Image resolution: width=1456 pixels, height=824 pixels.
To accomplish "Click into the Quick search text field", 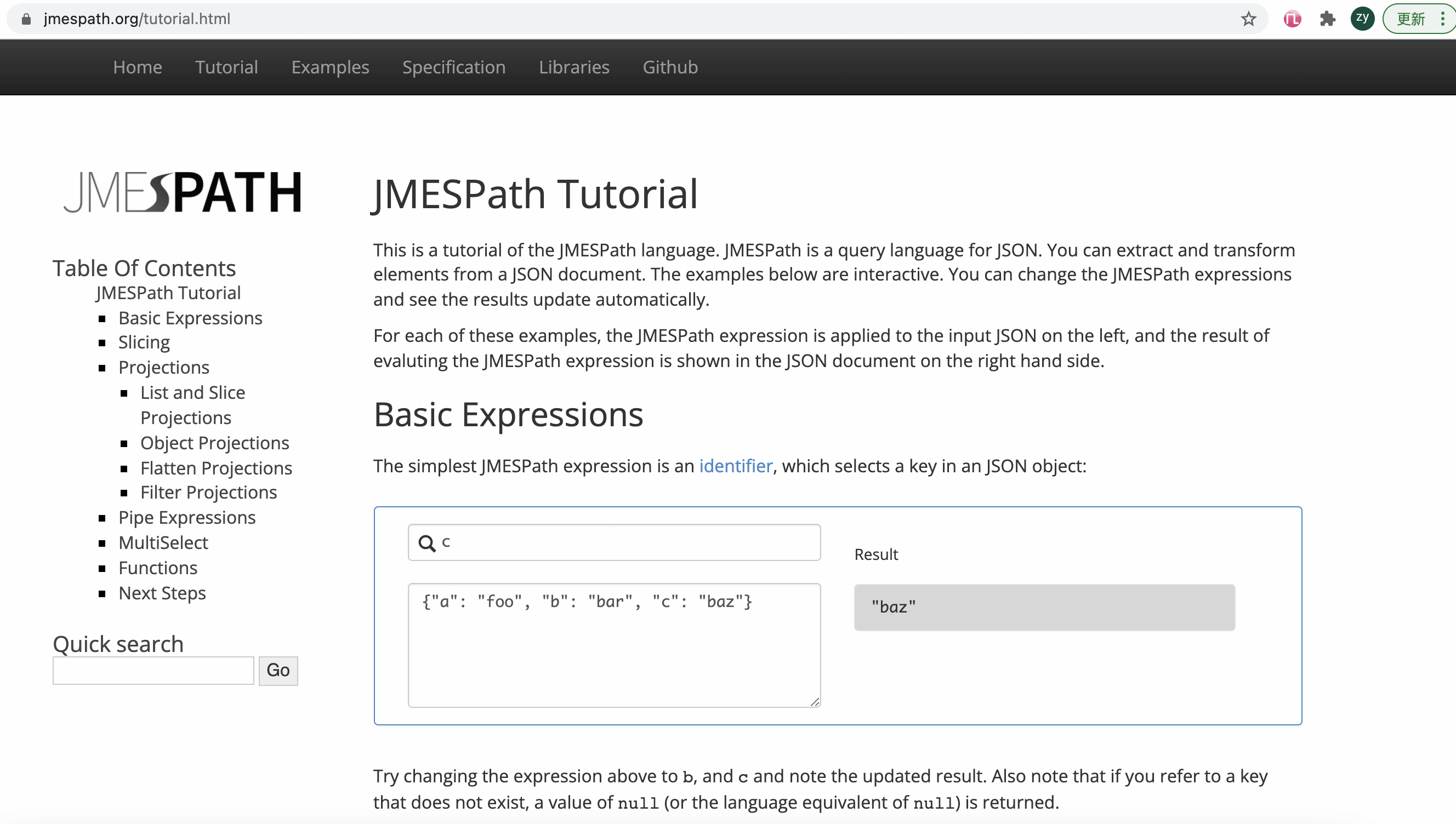I will click(x=153, y=671).
